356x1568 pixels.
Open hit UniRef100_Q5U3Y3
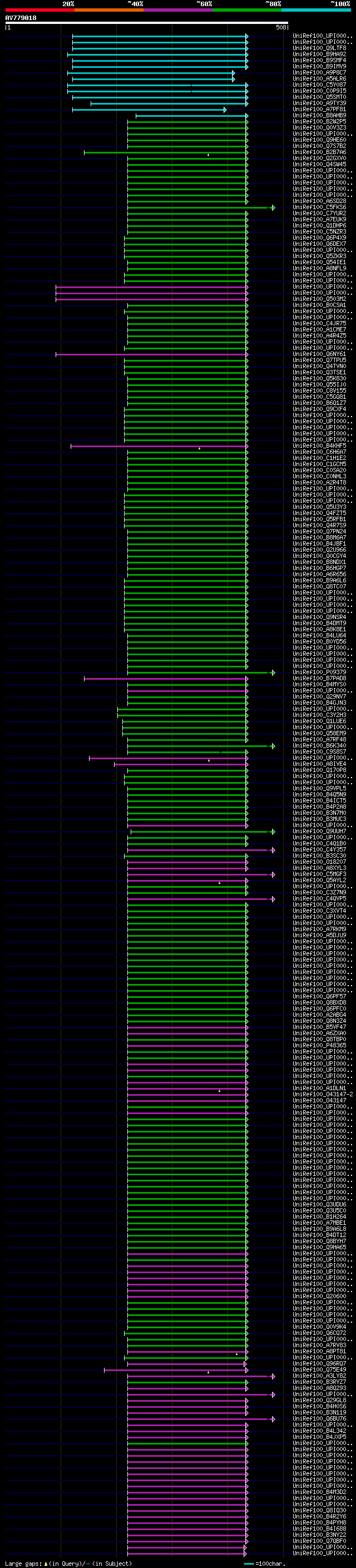tap(319, 507)
